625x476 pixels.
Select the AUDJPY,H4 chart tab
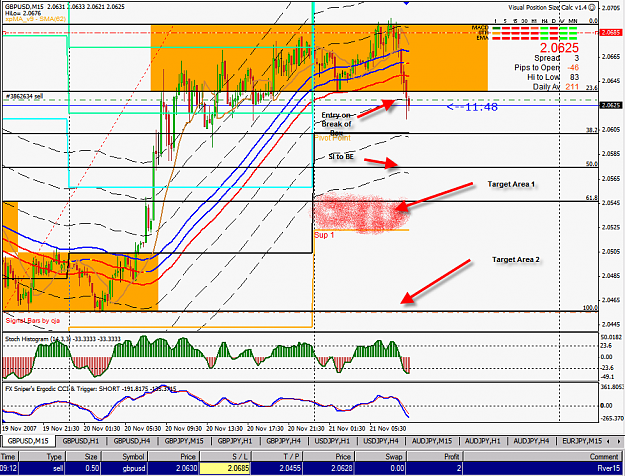point(531,441)
